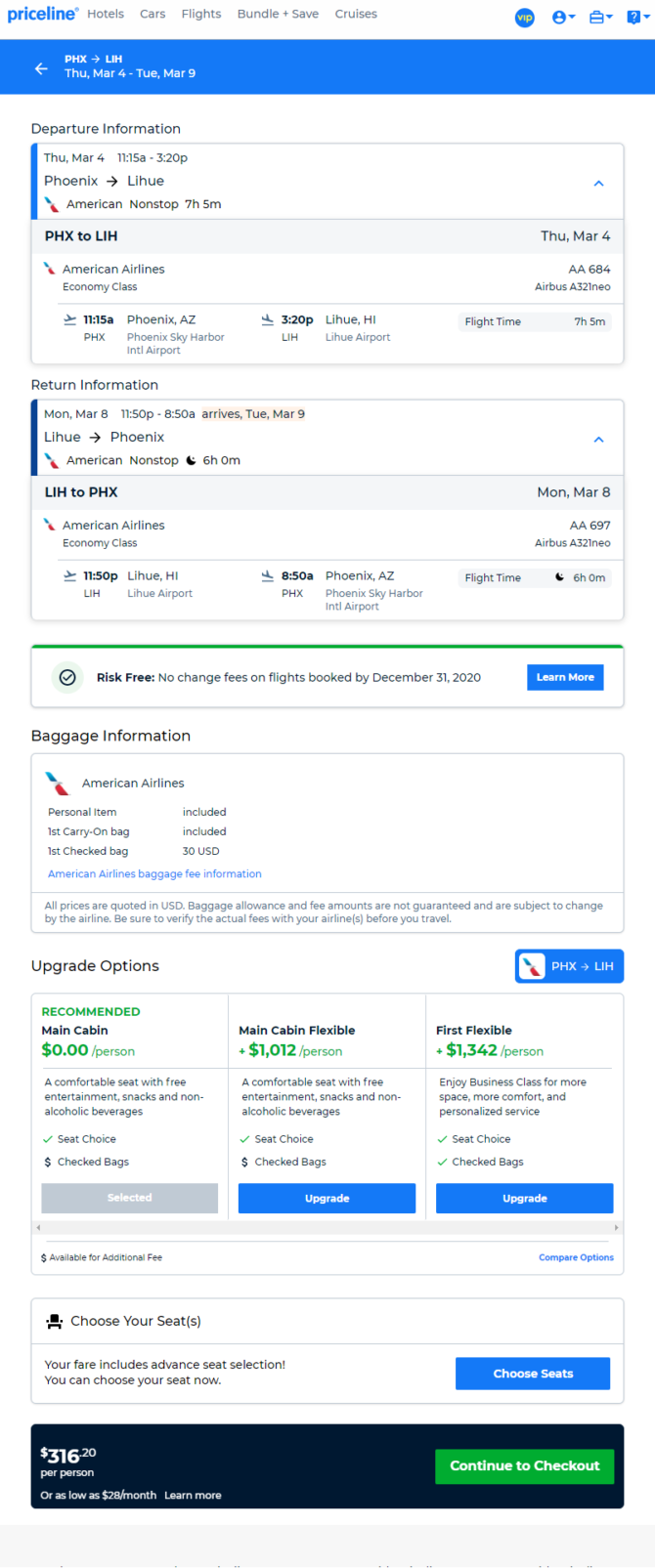The image size is (655, 1568).
Task: Open the Cruises menu item
Action: point(356,14)
